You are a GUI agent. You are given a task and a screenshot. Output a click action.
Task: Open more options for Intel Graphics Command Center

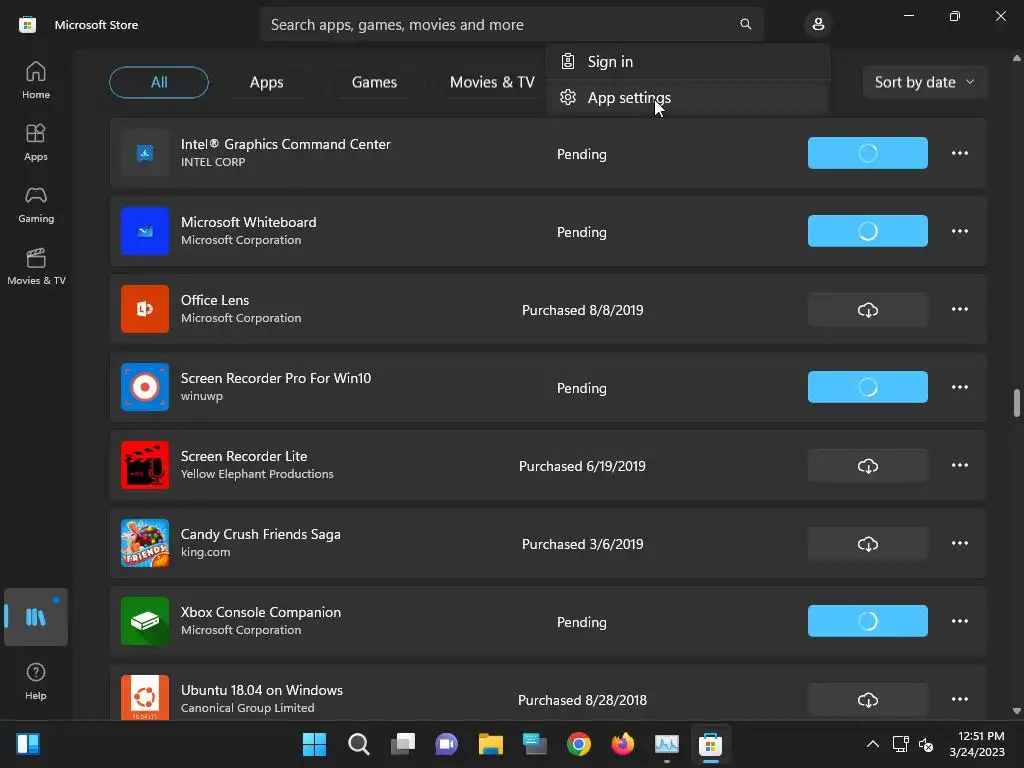(x=959, y=153)
